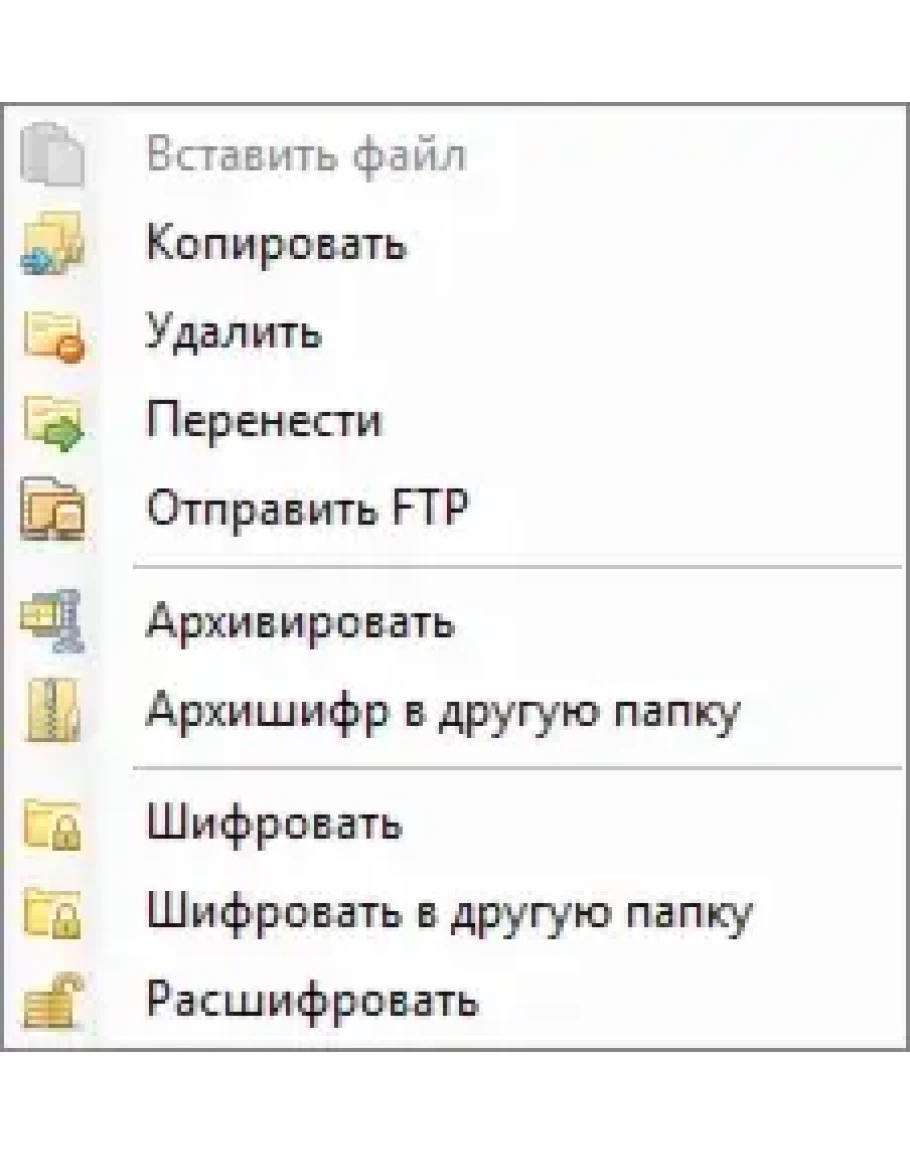
Task: Click the greyed-out Вставить файл clipboard icon
Action: click(53, 157)
